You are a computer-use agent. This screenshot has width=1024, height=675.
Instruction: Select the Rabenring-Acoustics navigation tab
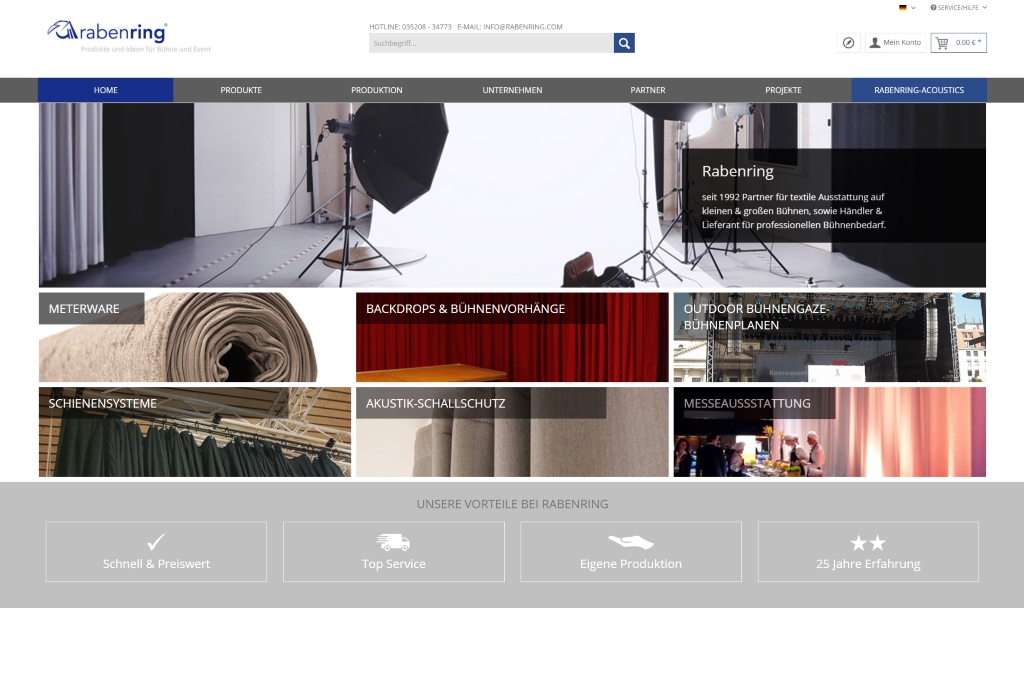tap(918, 90)
